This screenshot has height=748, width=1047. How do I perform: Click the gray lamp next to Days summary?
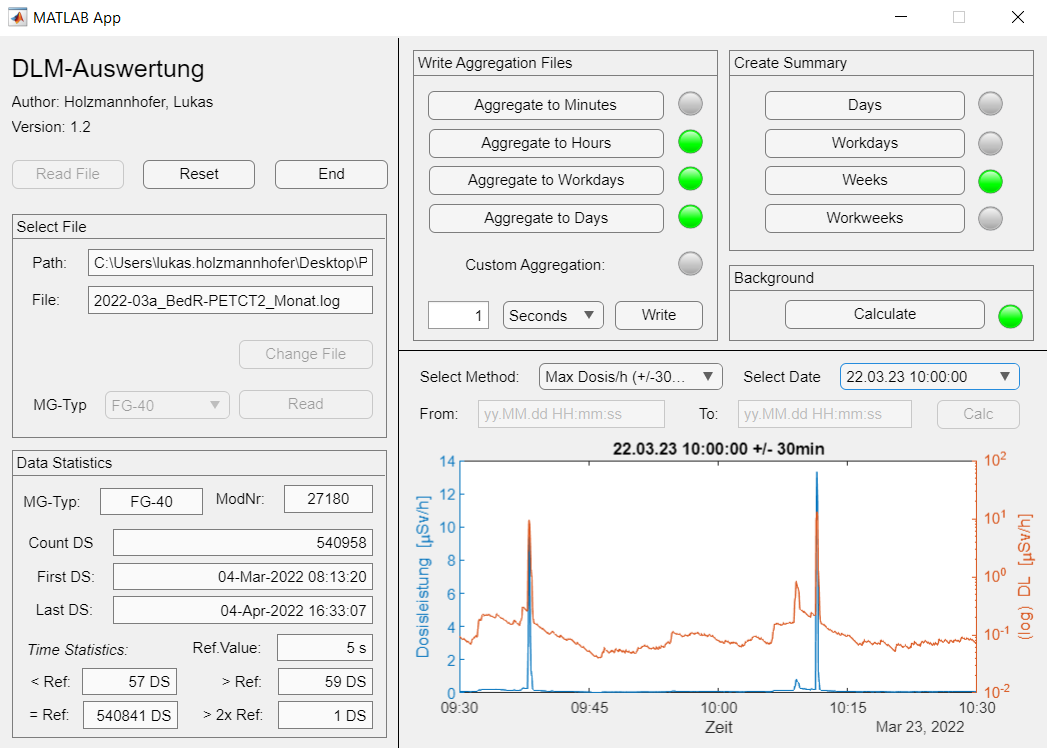tap(990, 104)
